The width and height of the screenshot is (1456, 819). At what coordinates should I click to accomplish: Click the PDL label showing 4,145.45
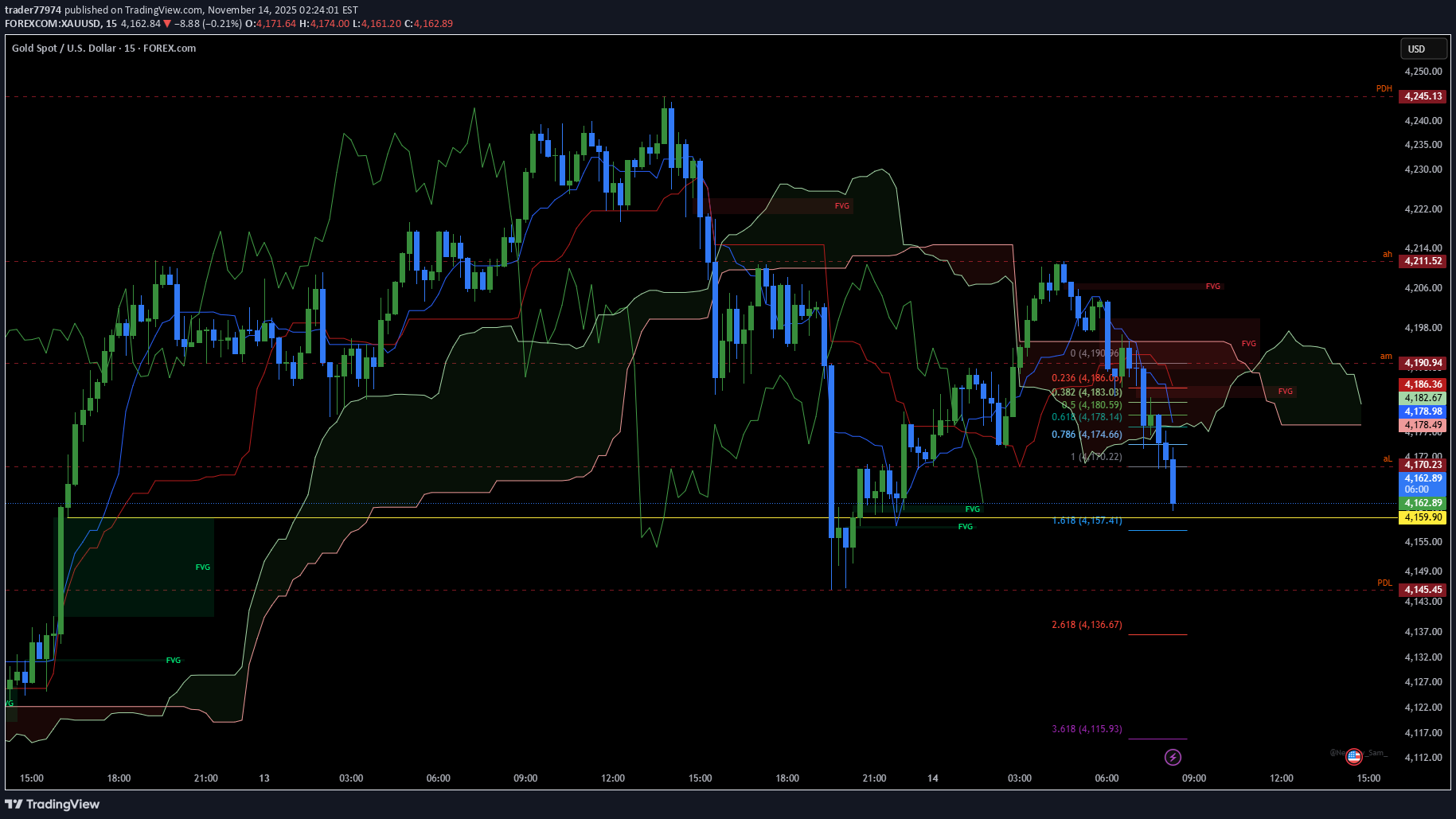coord(1422,590)
